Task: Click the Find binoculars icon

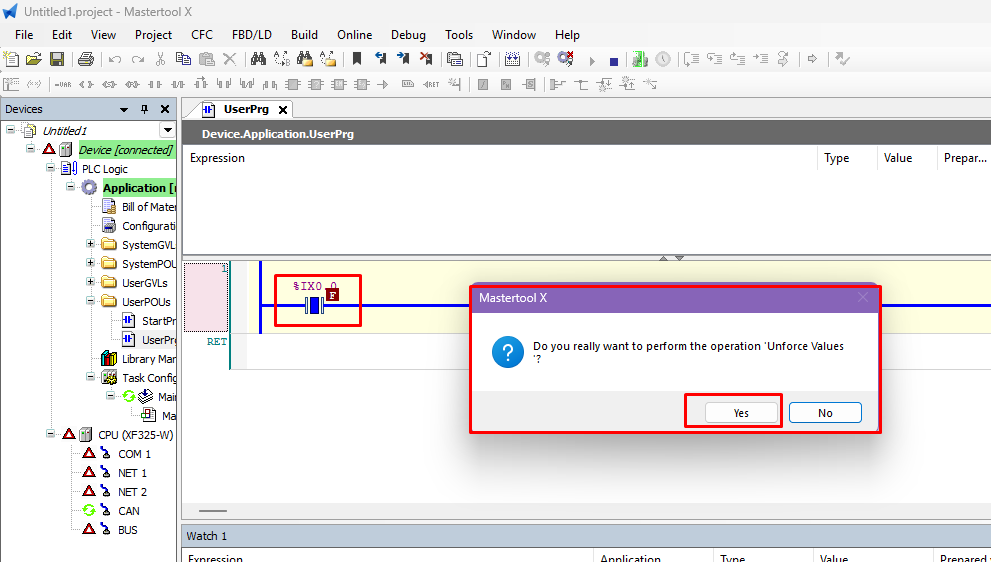Action: (x=257, y=60)
